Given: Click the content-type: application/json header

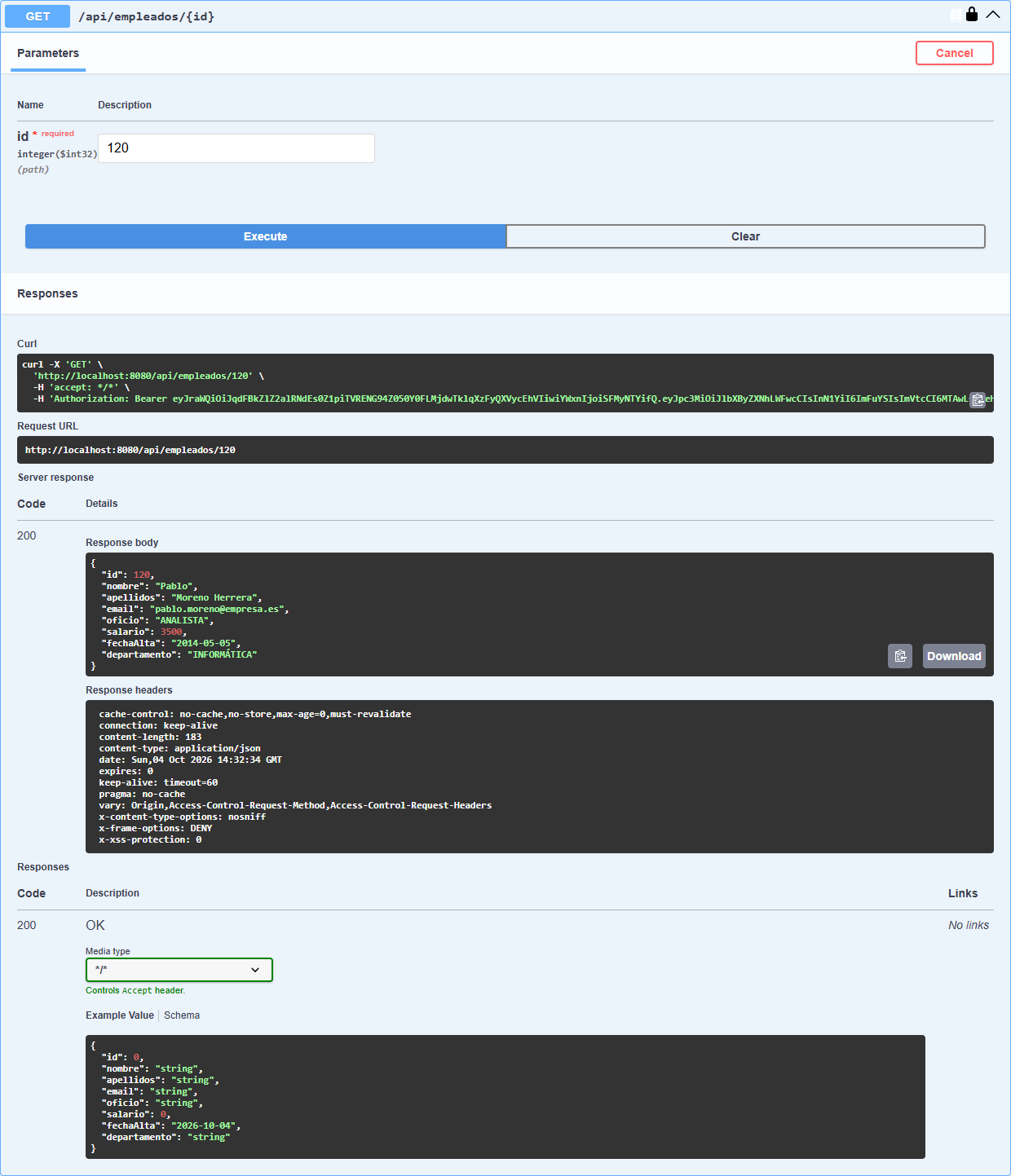Looking at the screenshot, I should [180, 748].
